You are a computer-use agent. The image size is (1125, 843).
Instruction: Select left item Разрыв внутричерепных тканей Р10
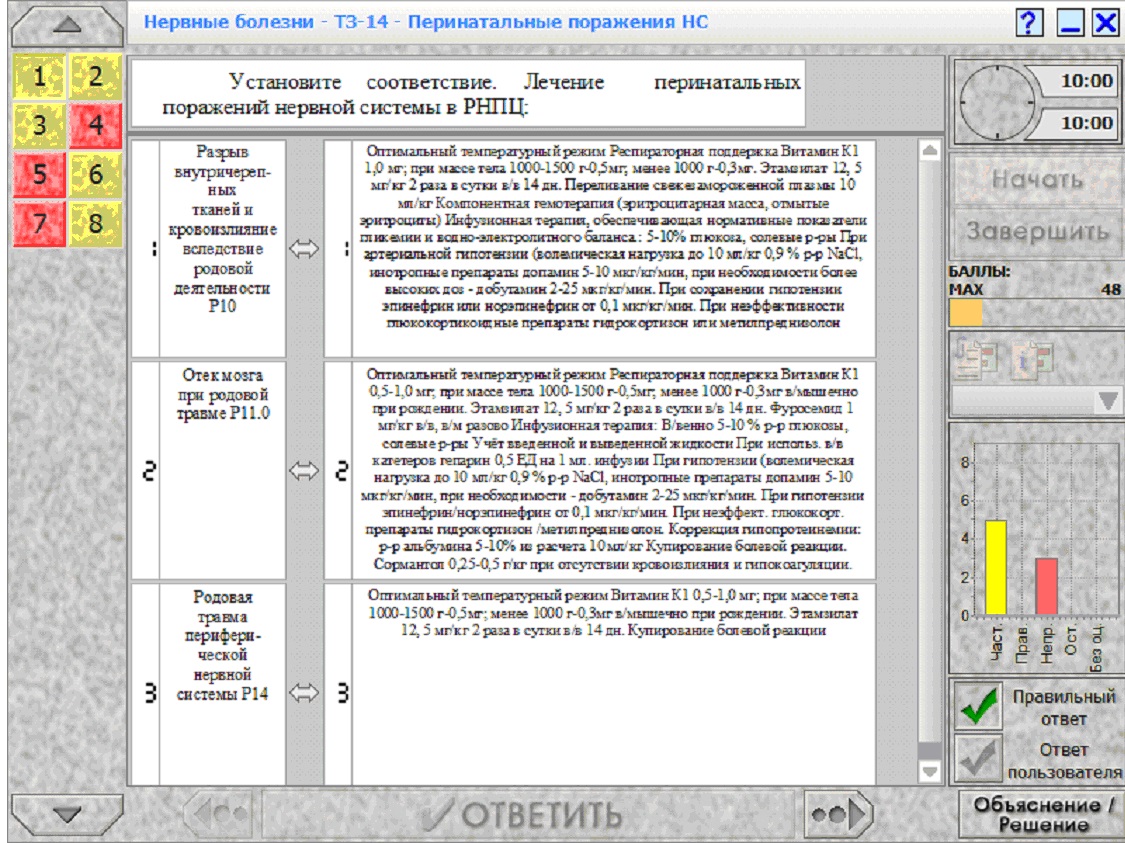(x=222, y=249)
